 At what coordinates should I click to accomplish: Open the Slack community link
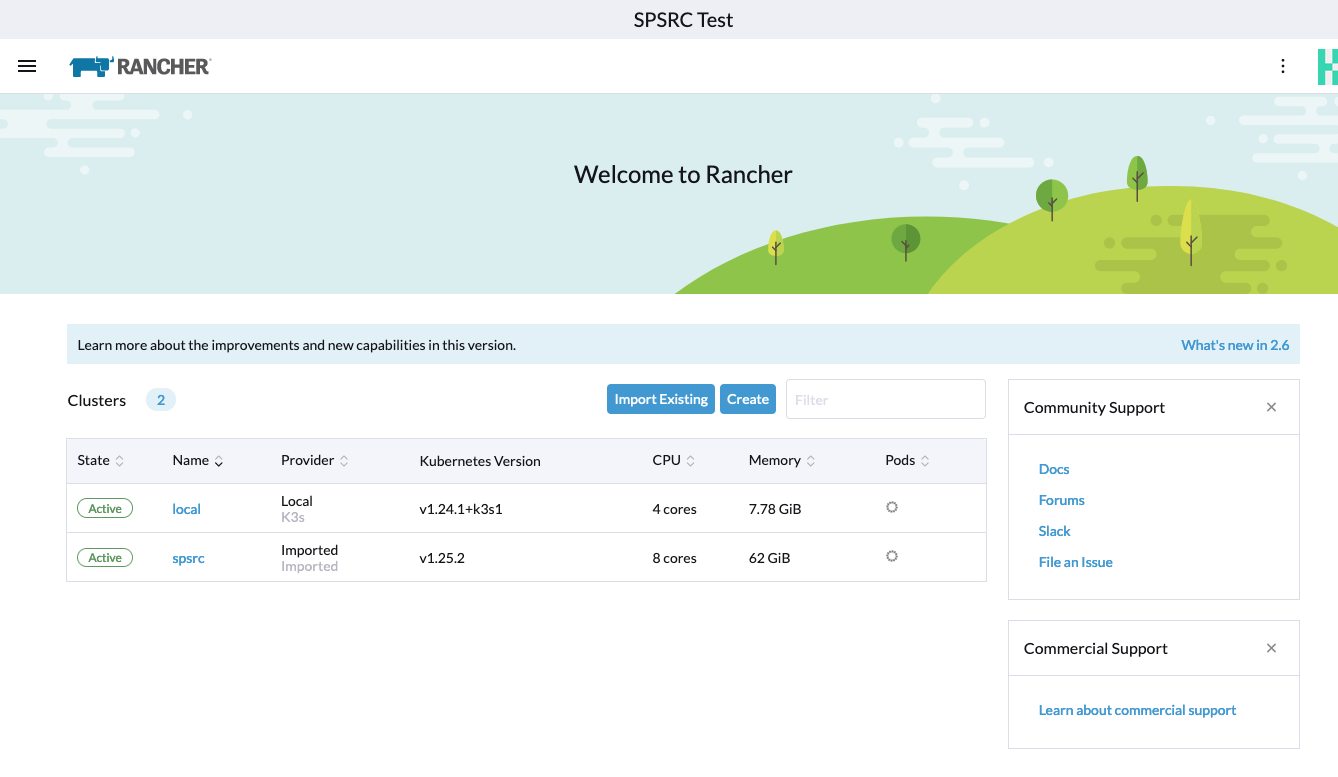[x=1054, y=531]
